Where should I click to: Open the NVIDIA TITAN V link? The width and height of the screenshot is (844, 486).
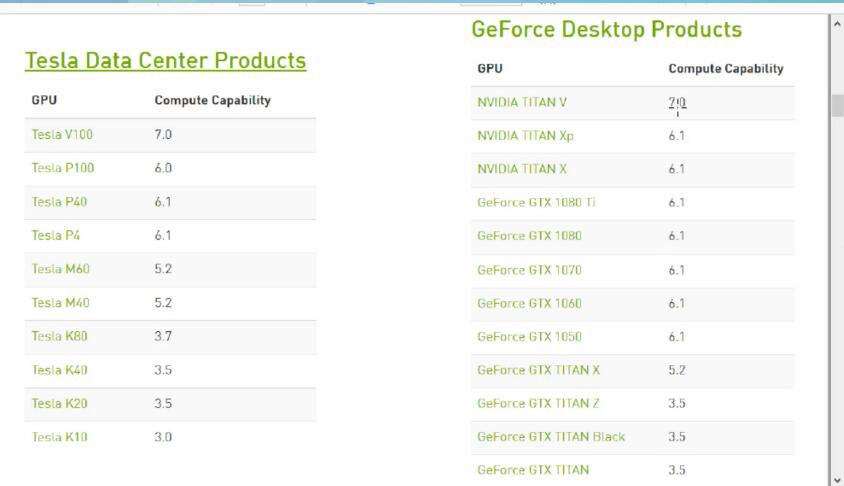pyautogui.click(x=522, y=102)
